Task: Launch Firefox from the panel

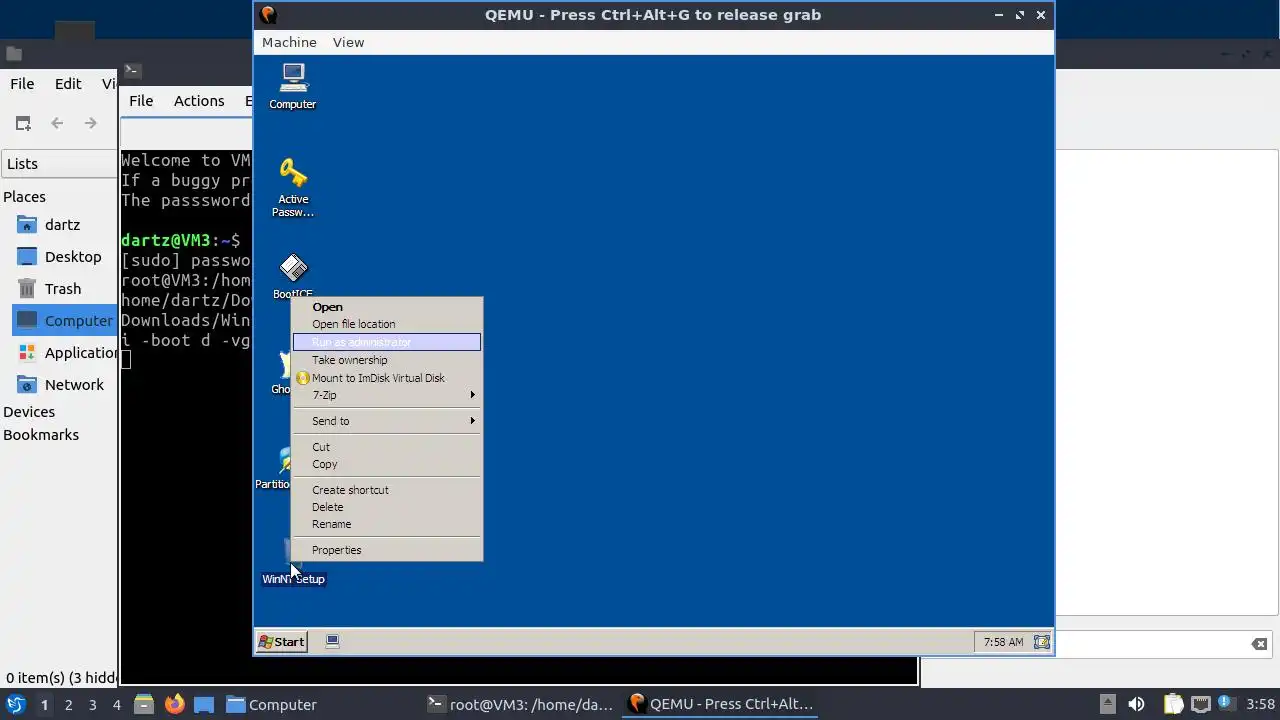Action: [x=174, y=704]
